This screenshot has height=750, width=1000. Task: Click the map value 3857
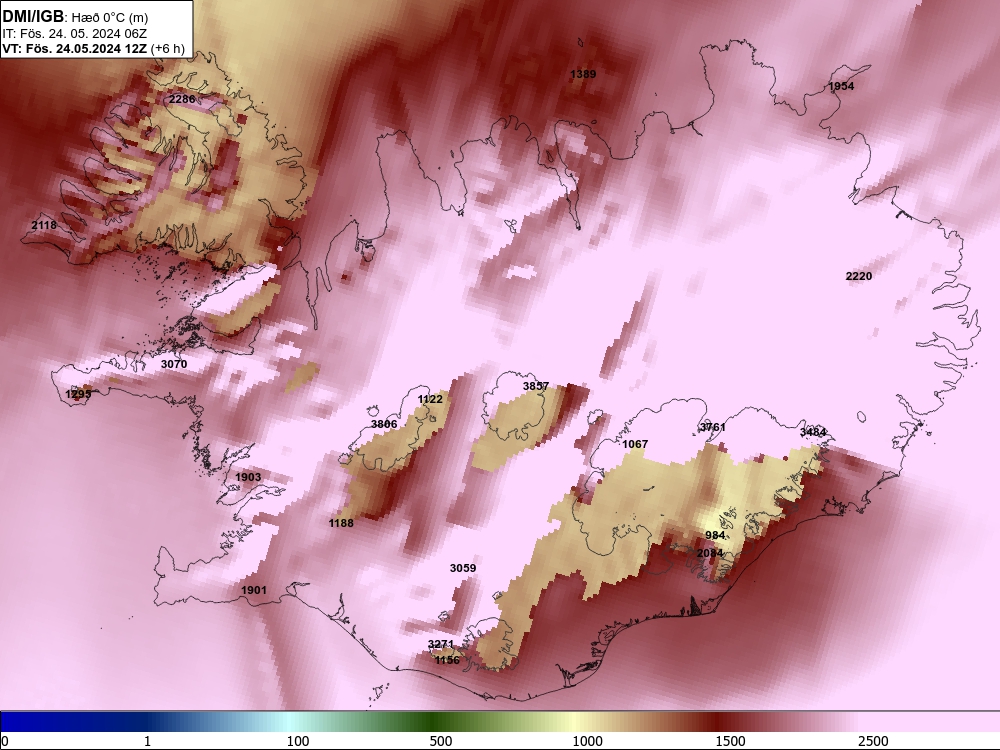pos(536,386)
